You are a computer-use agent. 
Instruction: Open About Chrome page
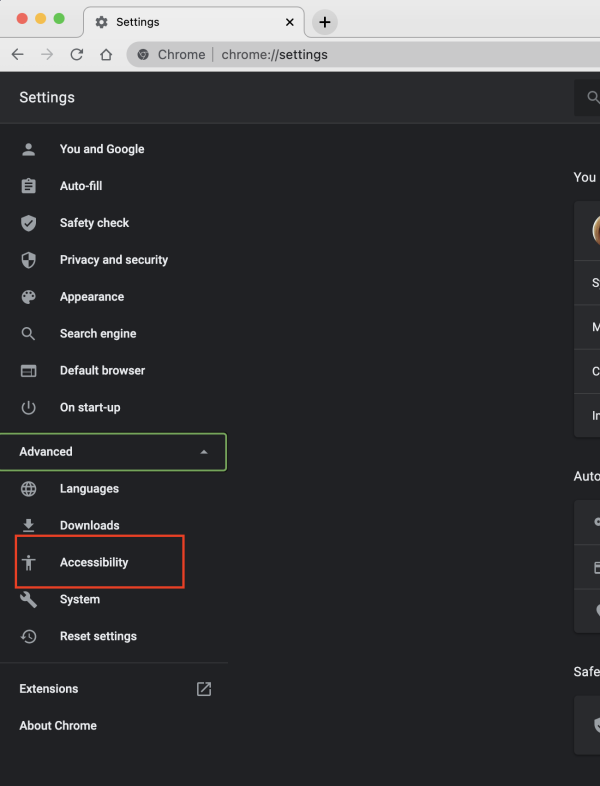tap(58, 726)
